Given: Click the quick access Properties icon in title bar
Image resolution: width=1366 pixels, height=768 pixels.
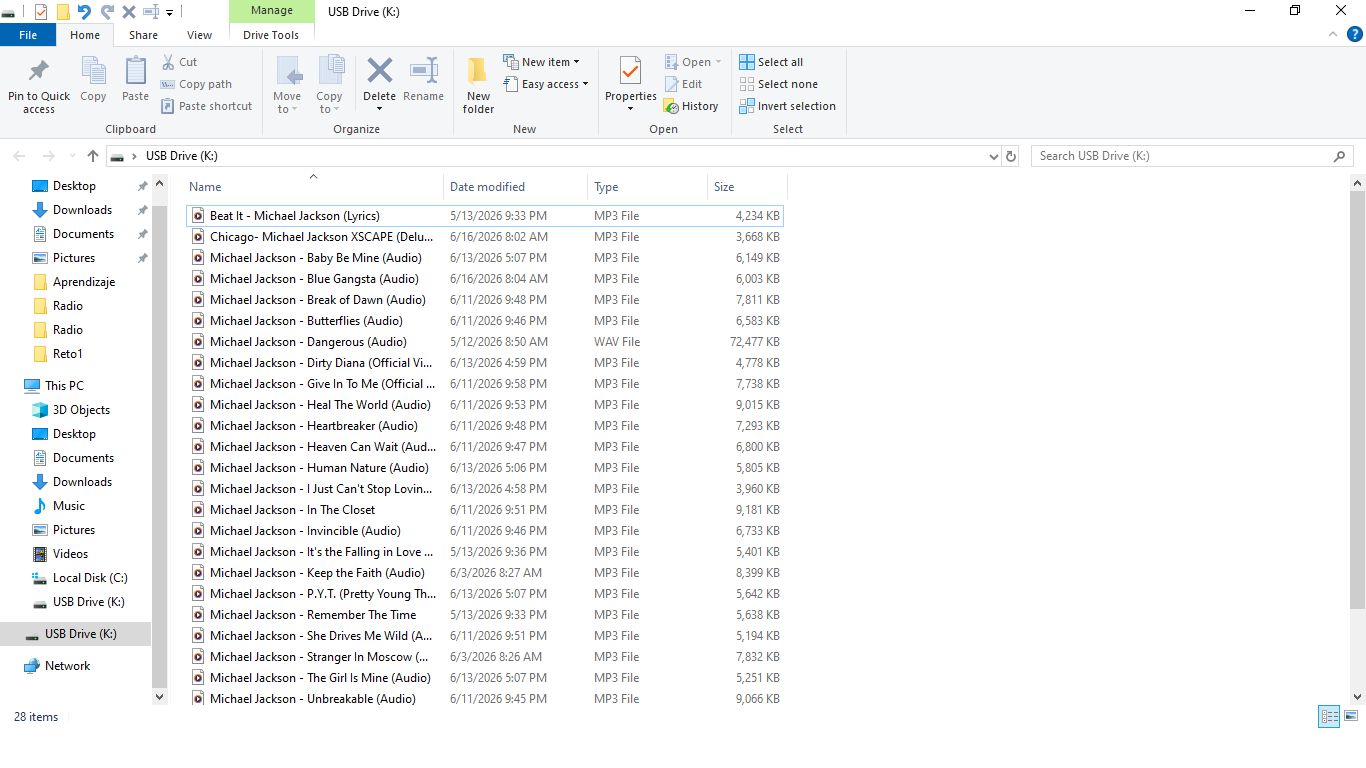Looking at the screenshot, I should [x=40, y=11].
